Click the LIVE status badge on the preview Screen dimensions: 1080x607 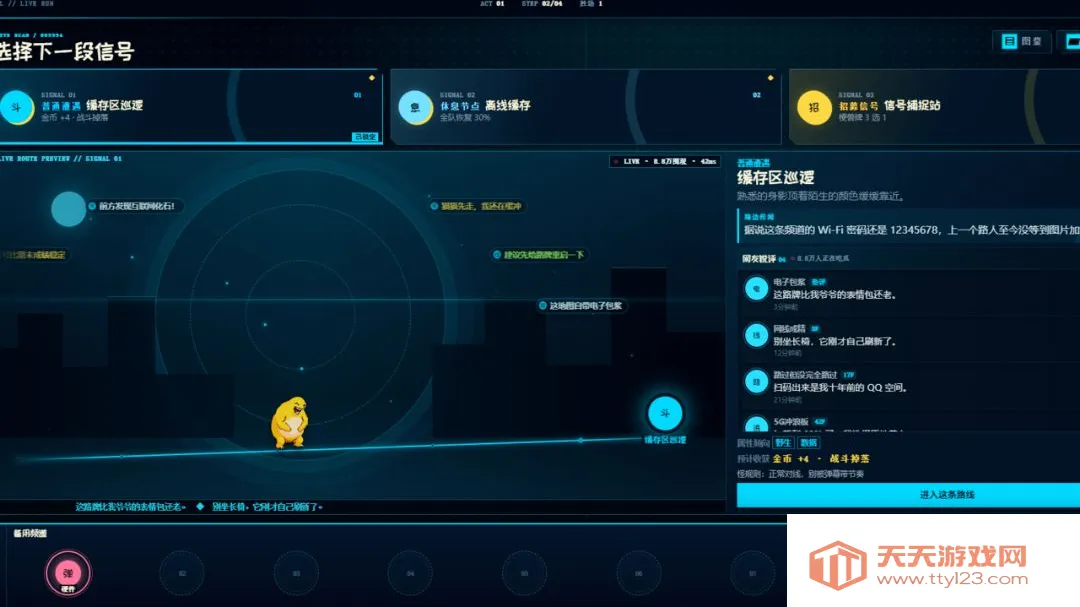click(x=665, y=161)
